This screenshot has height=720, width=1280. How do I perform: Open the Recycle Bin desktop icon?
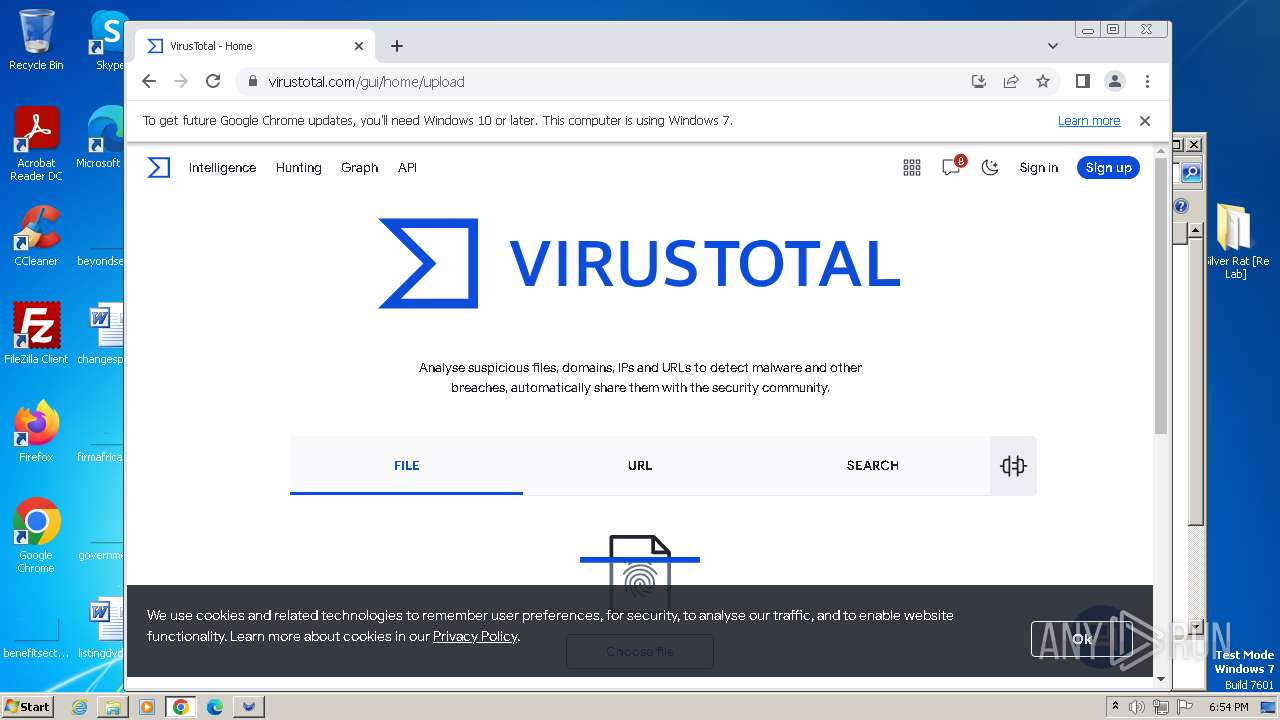click(x=36, y=40)
